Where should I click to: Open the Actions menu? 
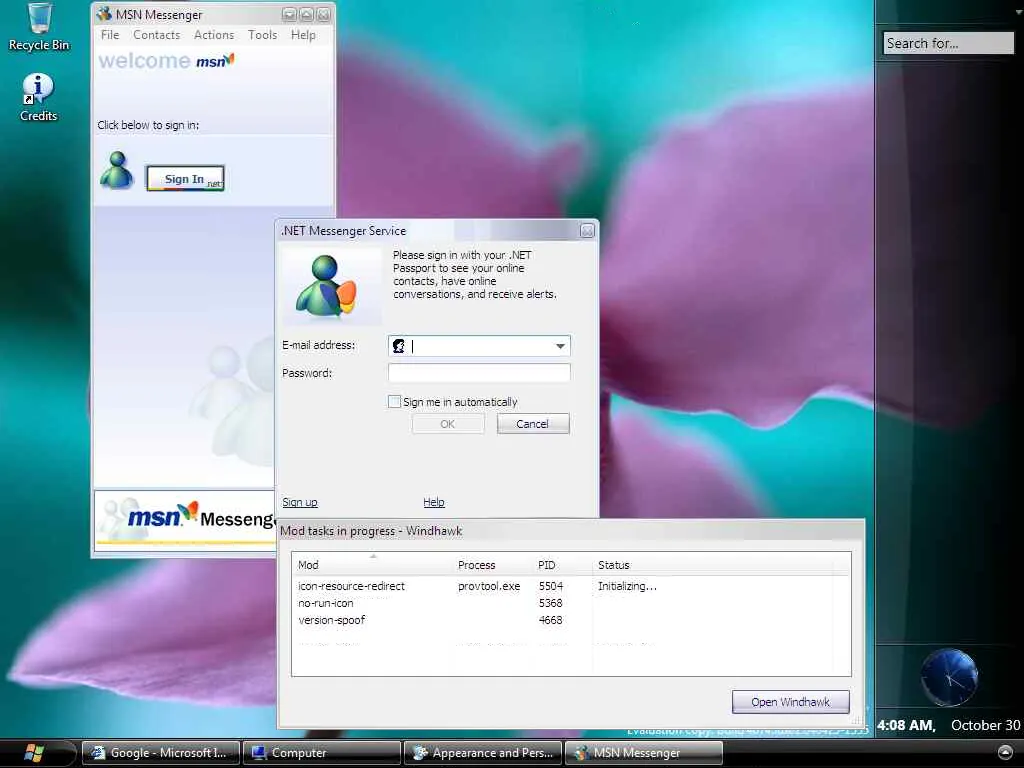pyautogui.click(x=214, y=35)
